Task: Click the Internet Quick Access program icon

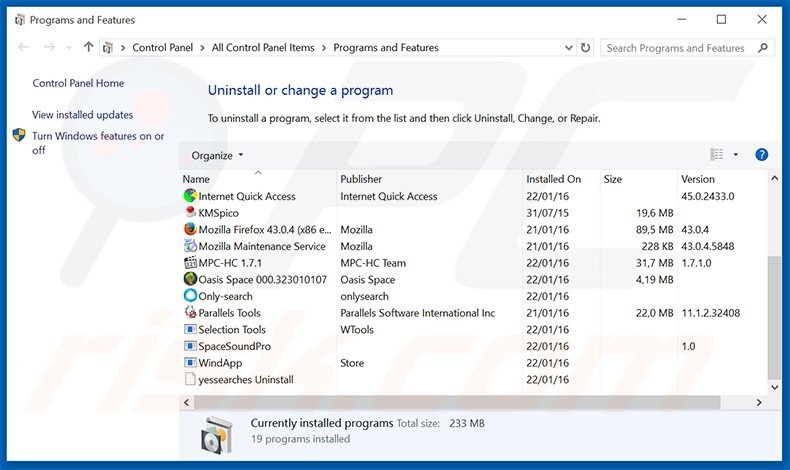Action: [x=190, y=195]
